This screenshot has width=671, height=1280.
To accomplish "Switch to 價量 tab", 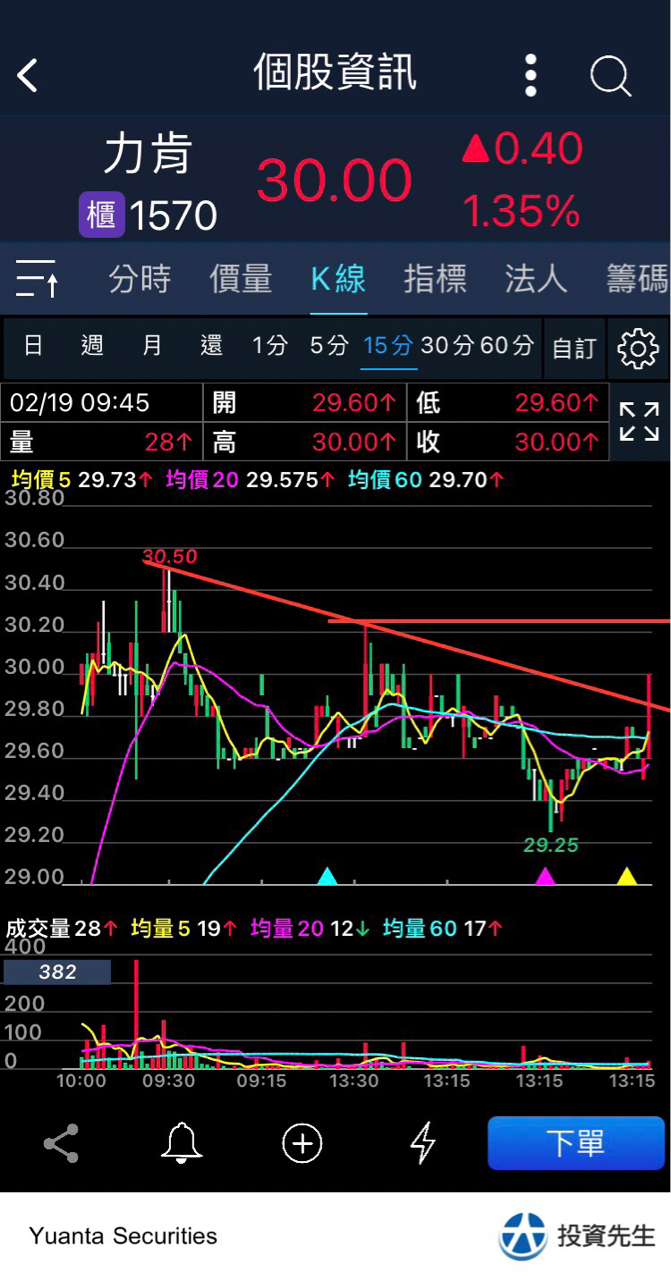I will (241, 279).
